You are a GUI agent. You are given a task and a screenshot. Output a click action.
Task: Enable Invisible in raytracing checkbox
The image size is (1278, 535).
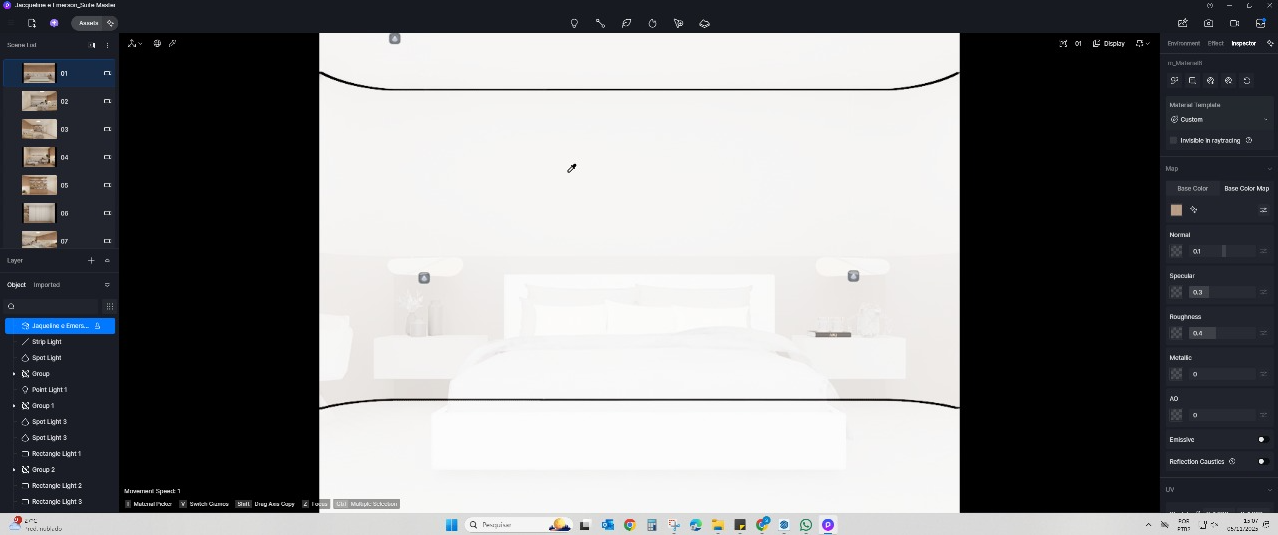tap(1174, 141)
